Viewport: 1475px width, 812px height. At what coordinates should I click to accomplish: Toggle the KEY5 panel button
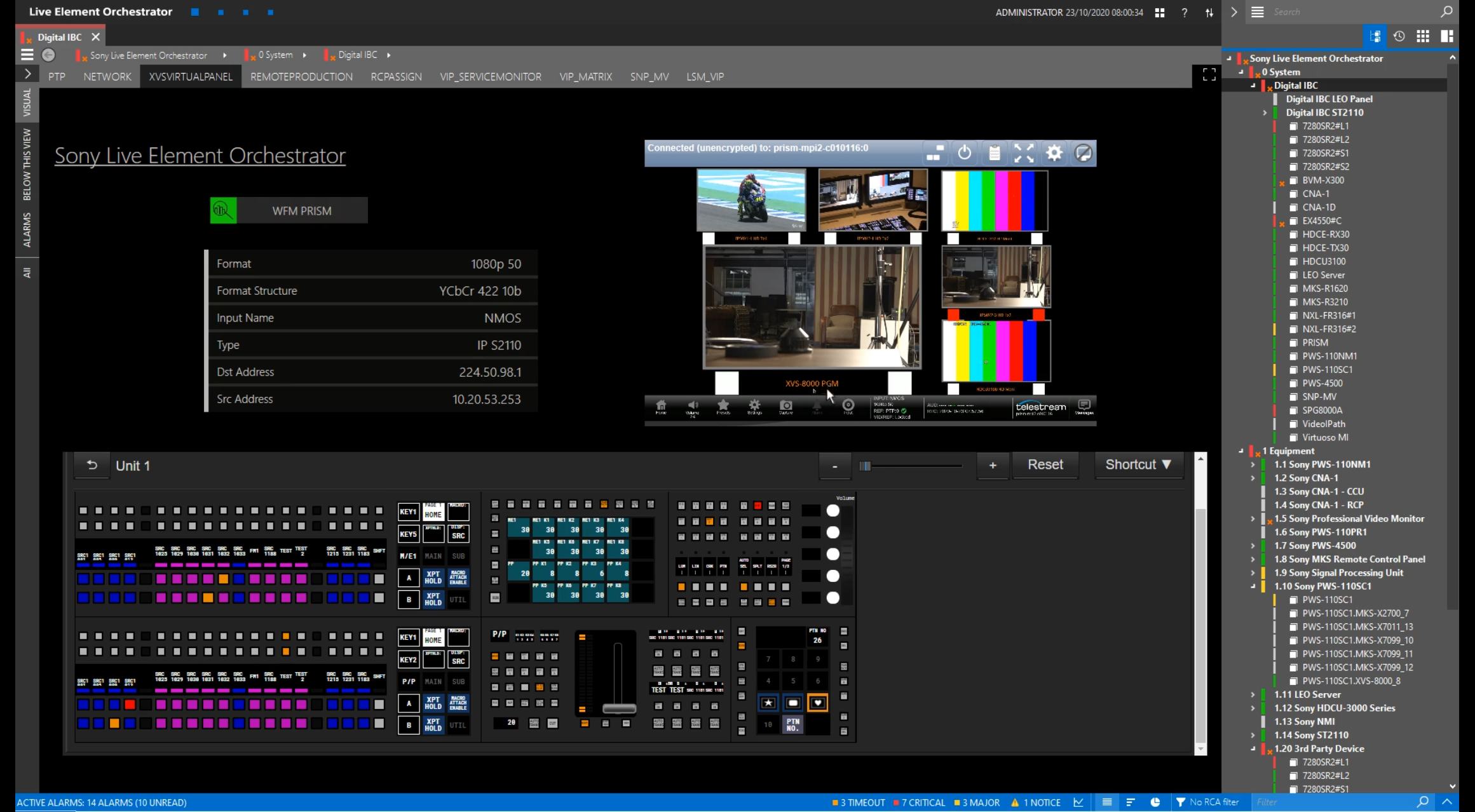408,534
